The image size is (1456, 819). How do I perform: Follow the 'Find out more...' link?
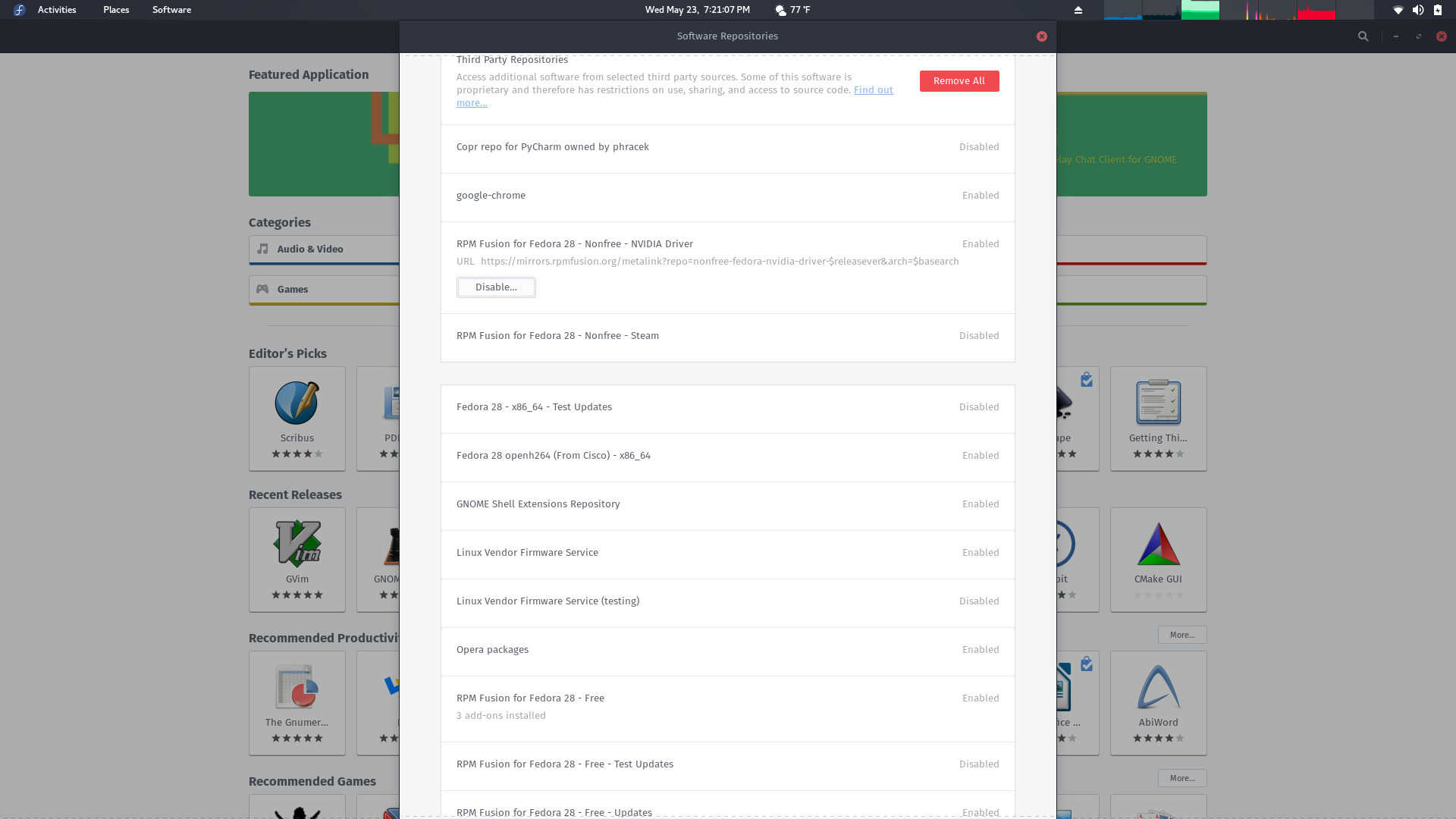coord(873,90)
